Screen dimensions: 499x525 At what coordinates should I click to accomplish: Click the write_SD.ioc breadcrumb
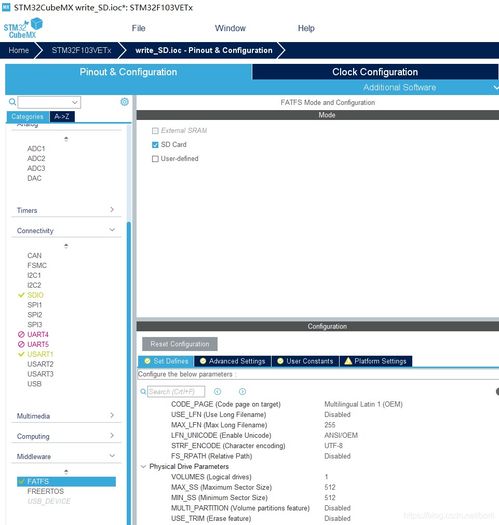[204, 50]
